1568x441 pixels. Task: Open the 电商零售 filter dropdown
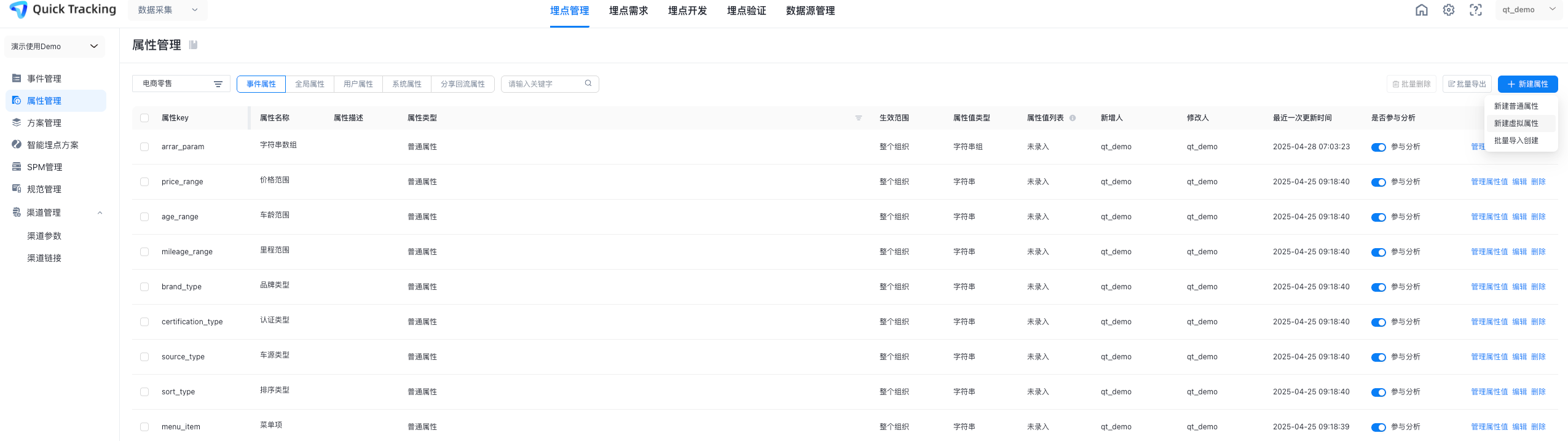(x=181, y=84)
